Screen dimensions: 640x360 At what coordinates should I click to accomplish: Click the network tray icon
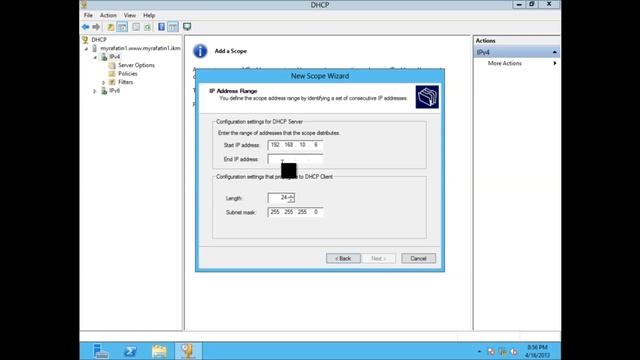[x=502, y=351]
